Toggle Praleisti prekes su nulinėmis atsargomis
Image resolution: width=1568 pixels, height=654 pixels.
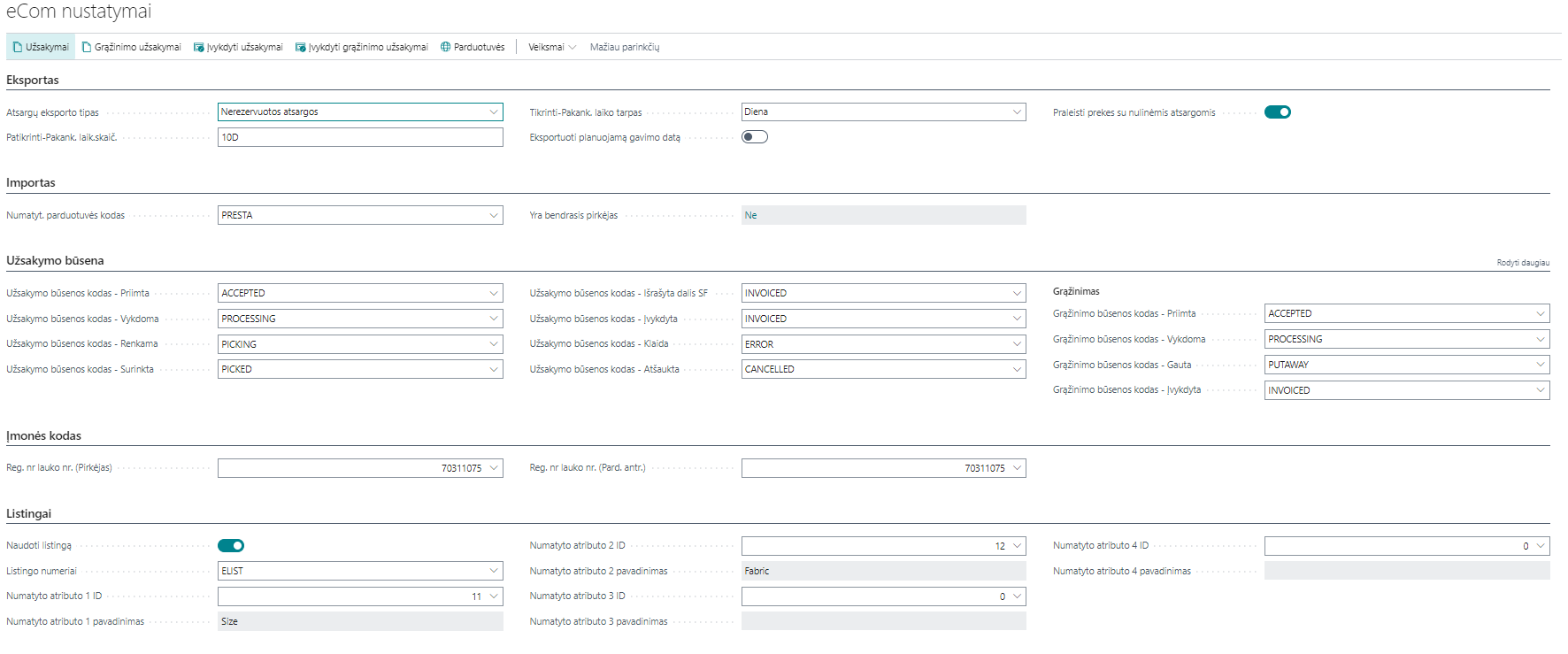point(1278,112)
